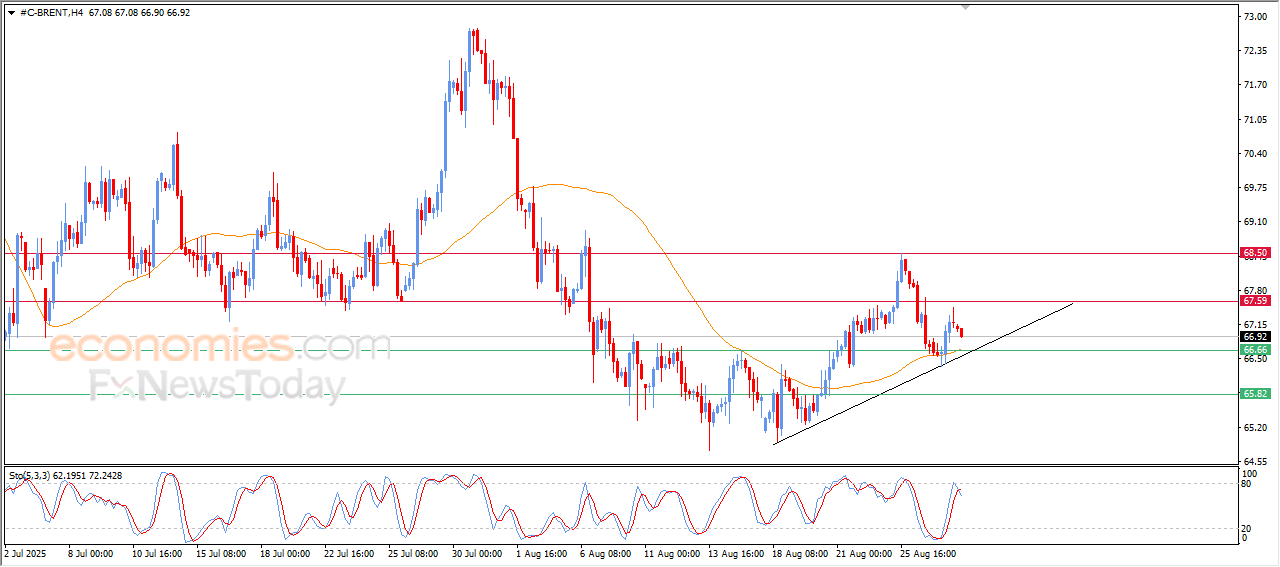Click the 13 Aug 16:00 time label
This screenshot has height=567, width=1280.
[x=735, y=552]
